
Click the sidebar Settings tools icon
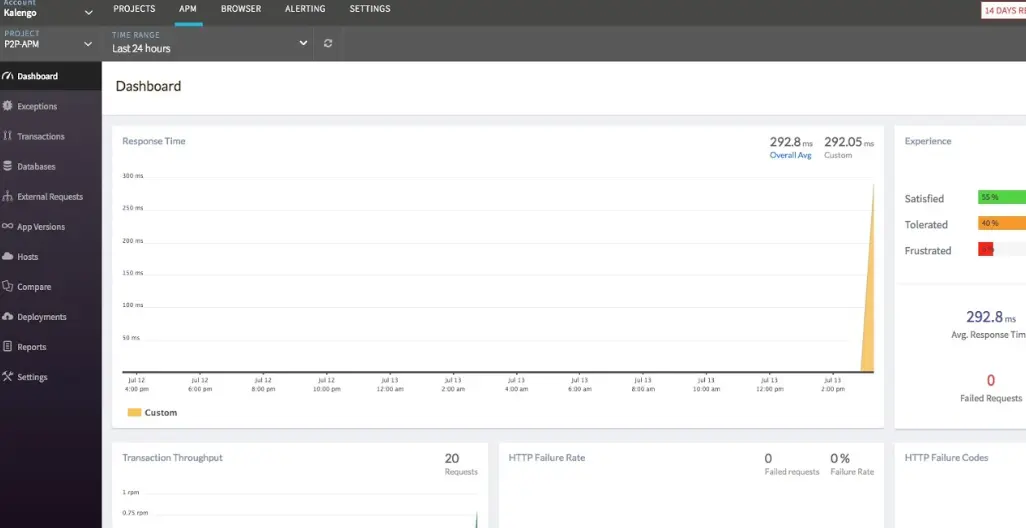pyautogui.click(x=8, y=377)
